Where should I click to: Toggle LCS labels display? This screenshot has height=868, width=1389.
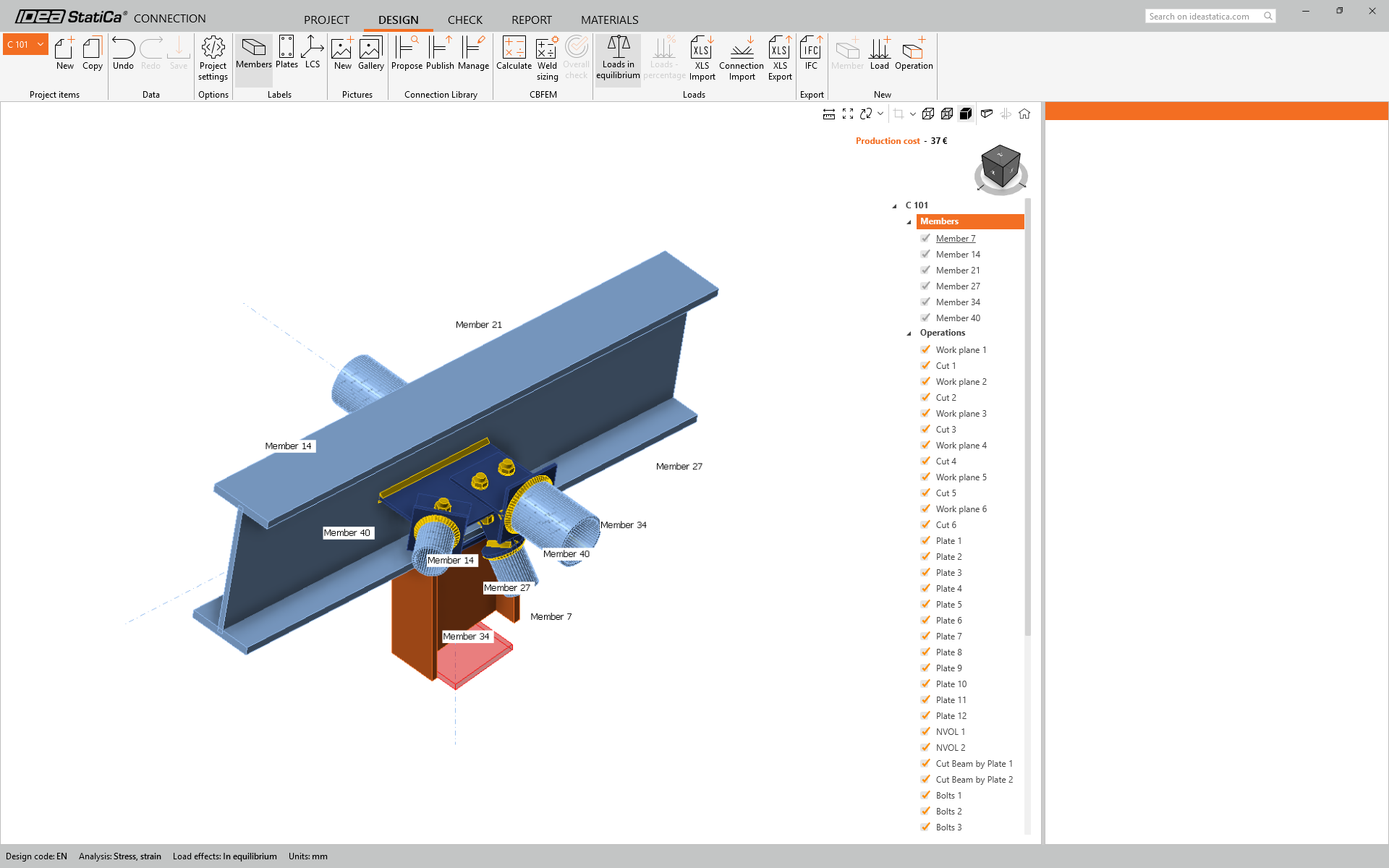(313, 52)
